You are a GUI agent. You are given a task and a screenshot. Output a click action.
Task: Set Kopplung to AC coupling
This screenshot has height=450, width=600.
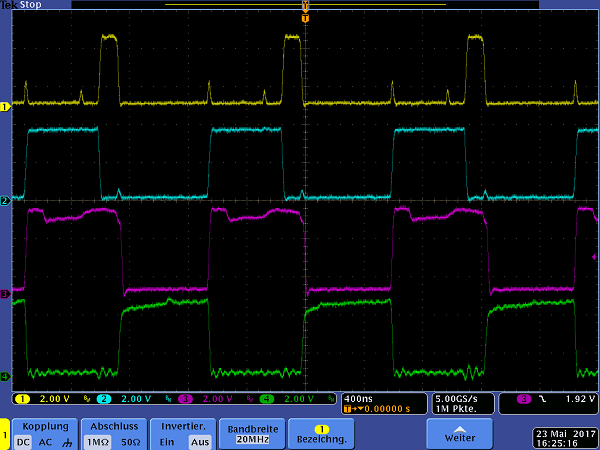click(x=46, y=441)
